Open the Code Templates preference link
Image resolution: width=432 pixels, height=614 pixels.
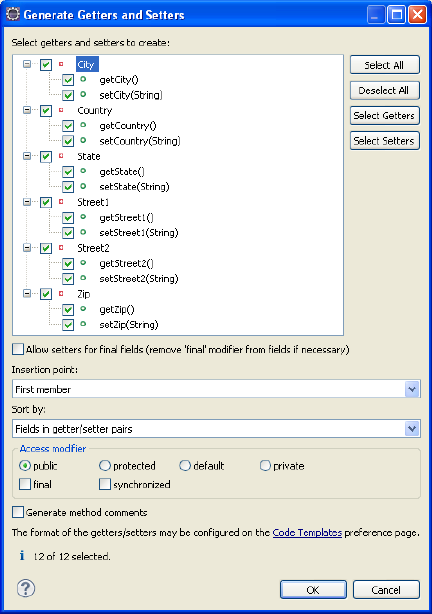[x=307, y=533]
